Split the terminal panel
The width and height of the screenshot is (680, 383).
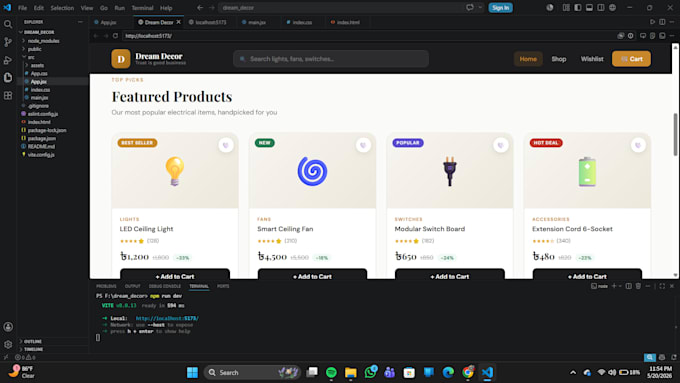[x=628, y=286]
